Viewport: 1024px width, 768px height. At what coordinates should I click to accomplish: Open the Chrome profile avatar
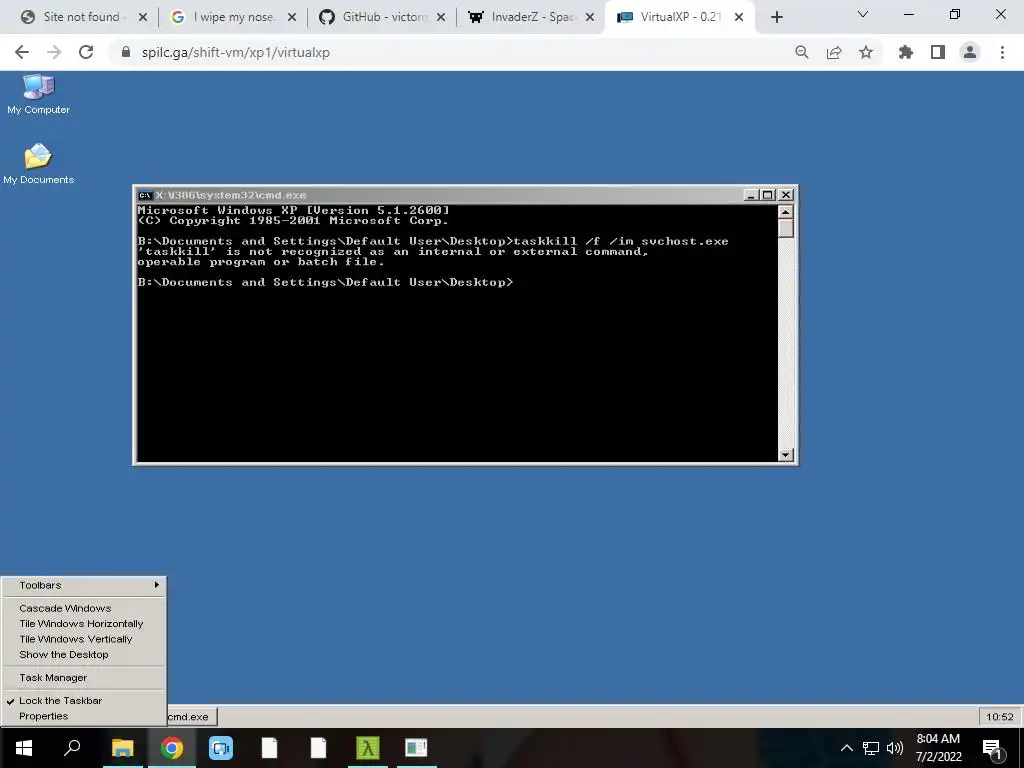[x=970, y=52]
